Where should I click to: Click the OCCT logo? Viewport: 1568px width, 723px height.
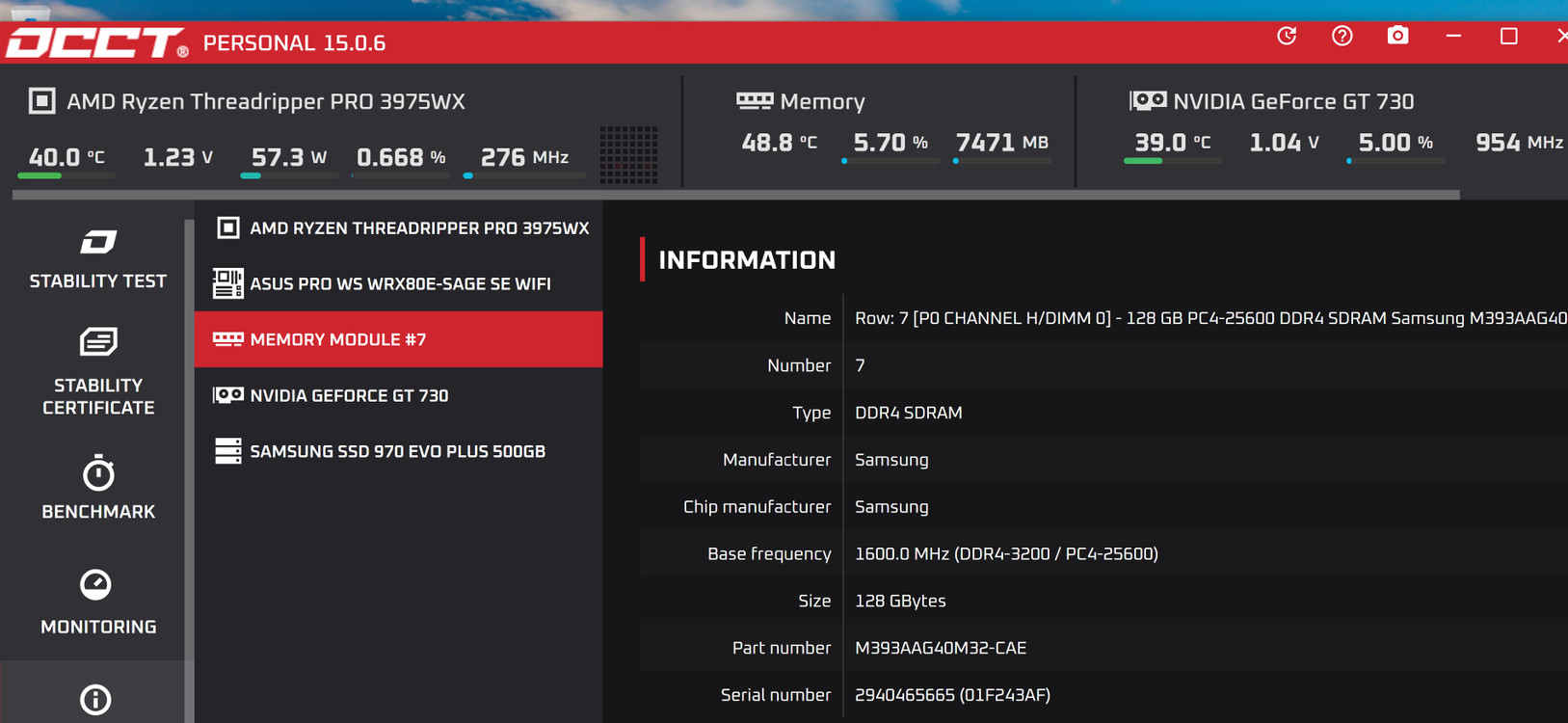(95, 43)
